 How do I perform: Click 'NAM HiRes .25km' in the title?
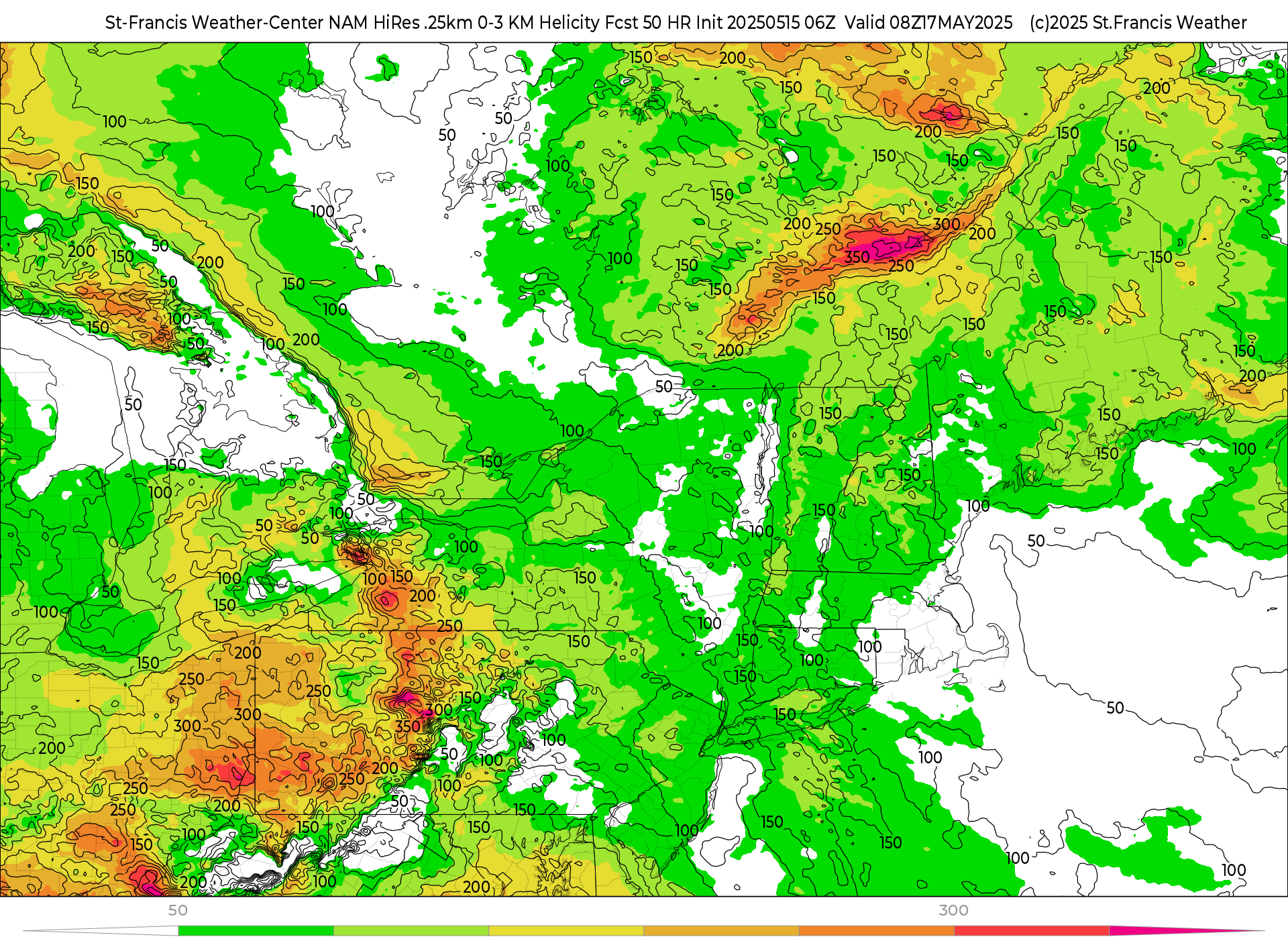click(x=400, y=23)
